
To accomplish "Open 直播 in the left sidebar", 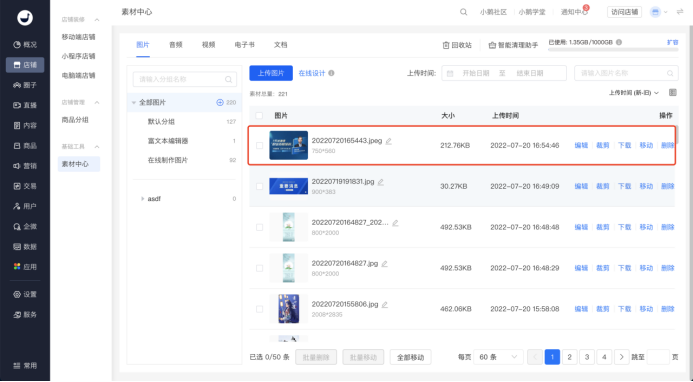I will click(x=25, y=105).
